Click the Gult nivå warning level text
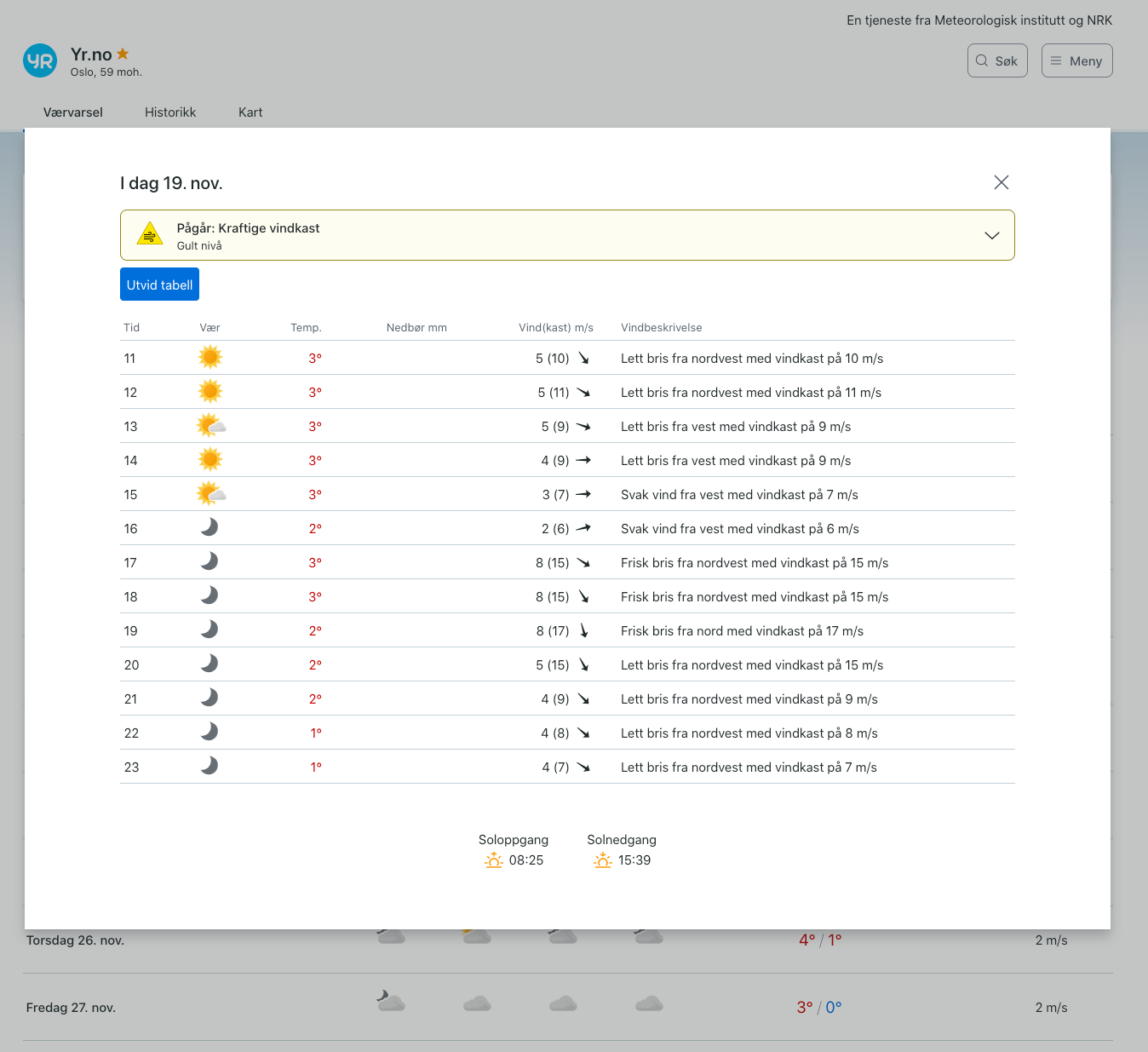1148x1052 pixels. pos(199,246)
